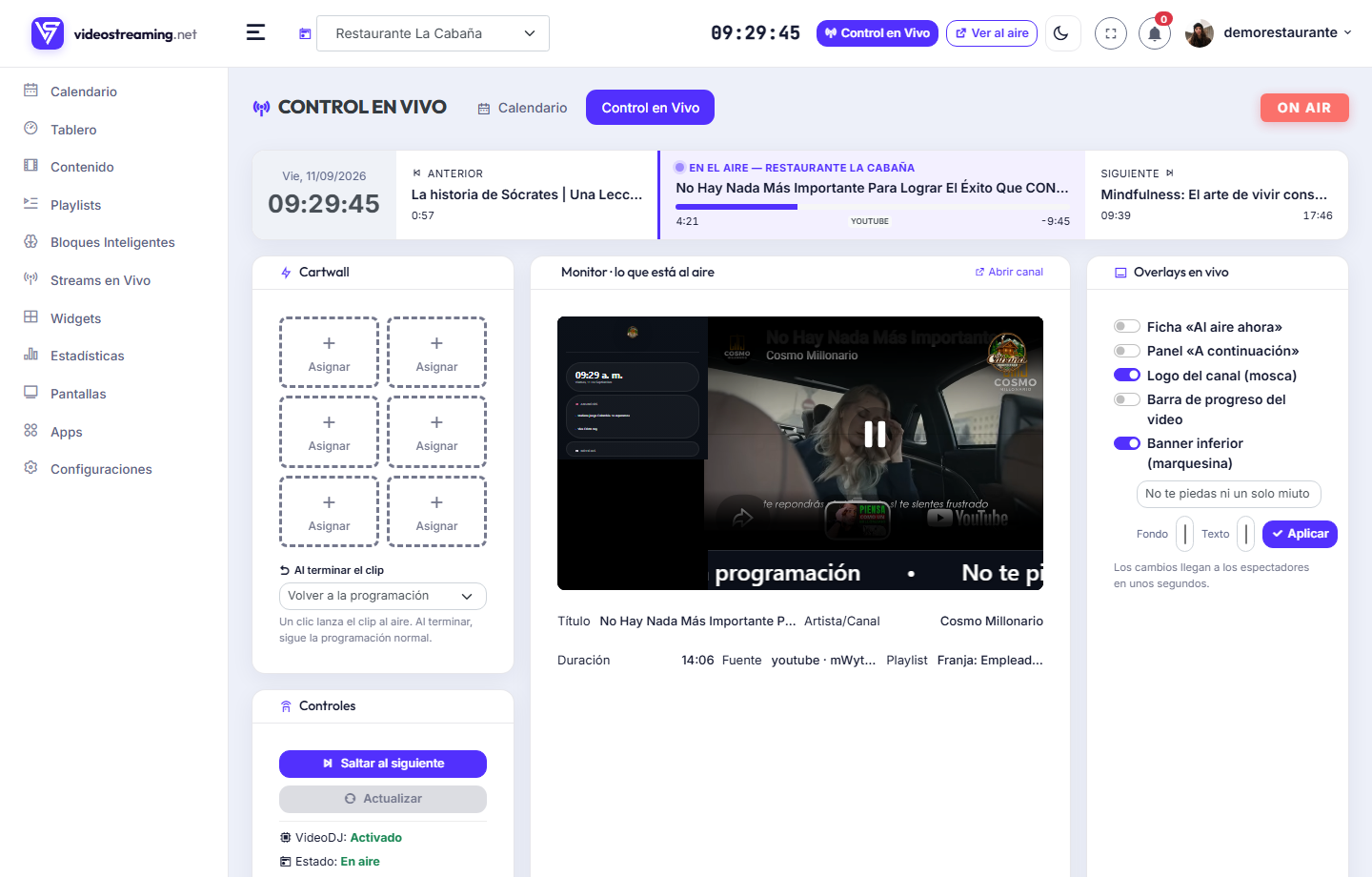Enable Barra de progreso del video toggle
1372x877 pixels.
click(x=1127, y=399)
